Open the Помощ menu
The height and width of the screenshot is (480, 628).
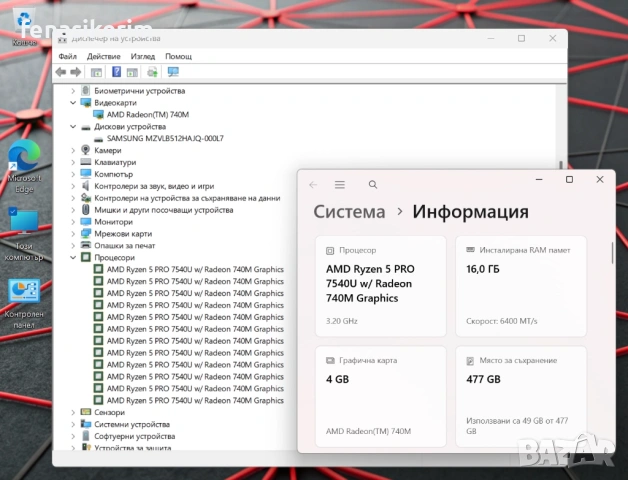click(179, 56)
